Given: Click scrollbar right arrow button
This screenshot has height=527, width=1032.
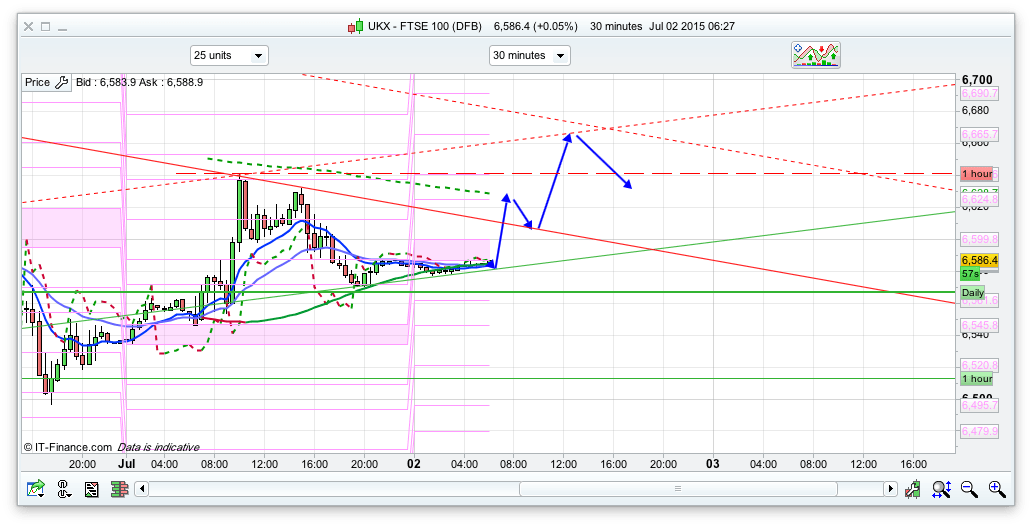Looking at the screenshot, I should (890, 489).
